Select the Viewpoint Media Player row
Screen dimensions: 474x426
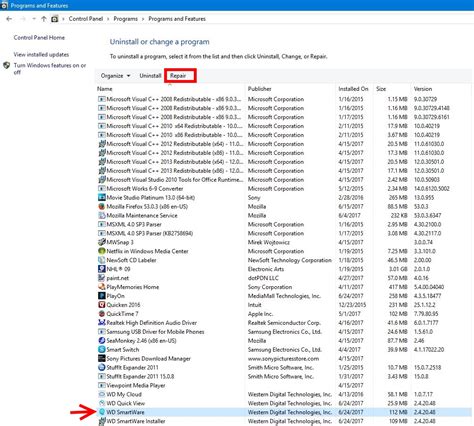[x=283, y=385]
